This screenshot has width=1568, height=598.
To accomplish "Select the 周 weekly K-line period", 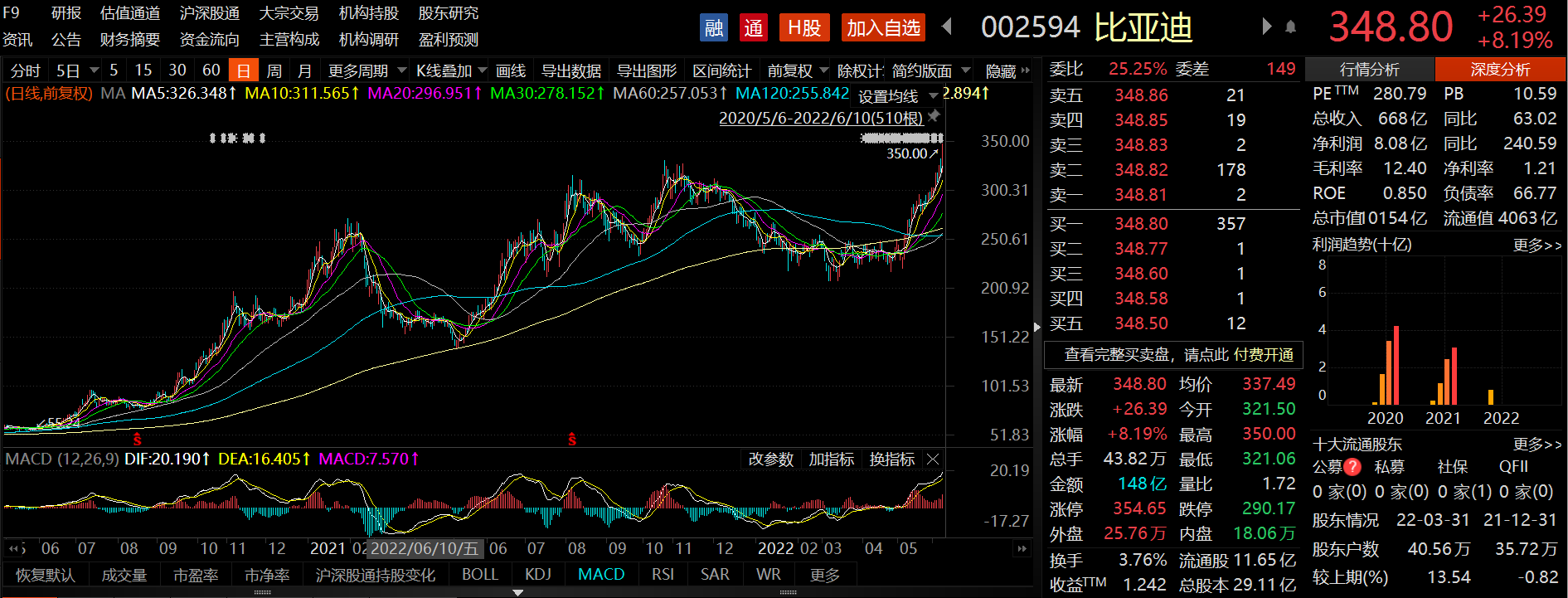I will point(274,70).
